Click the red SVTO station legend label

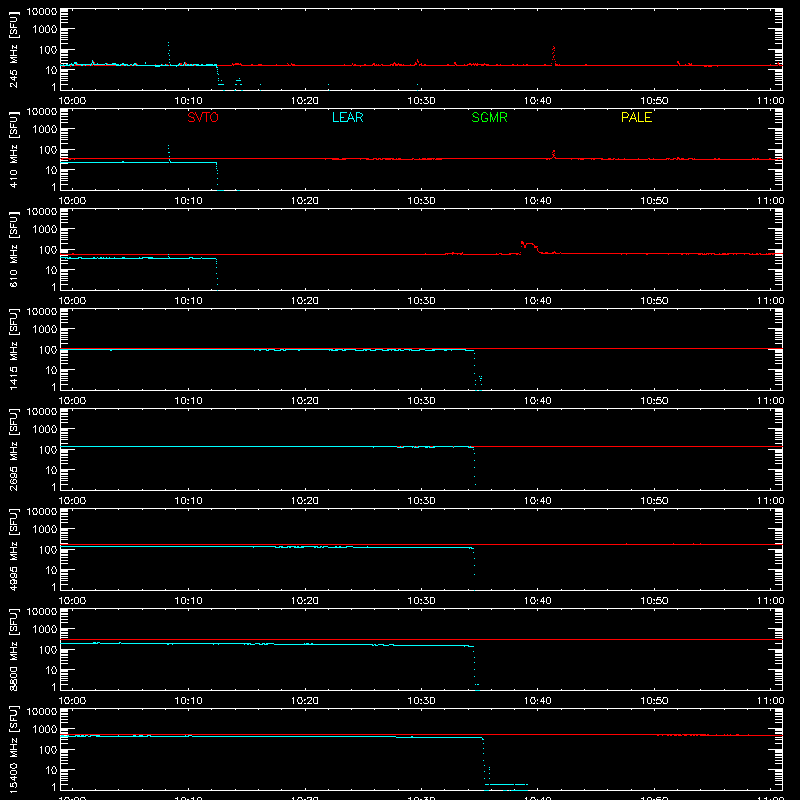click(x=203, y=117)
